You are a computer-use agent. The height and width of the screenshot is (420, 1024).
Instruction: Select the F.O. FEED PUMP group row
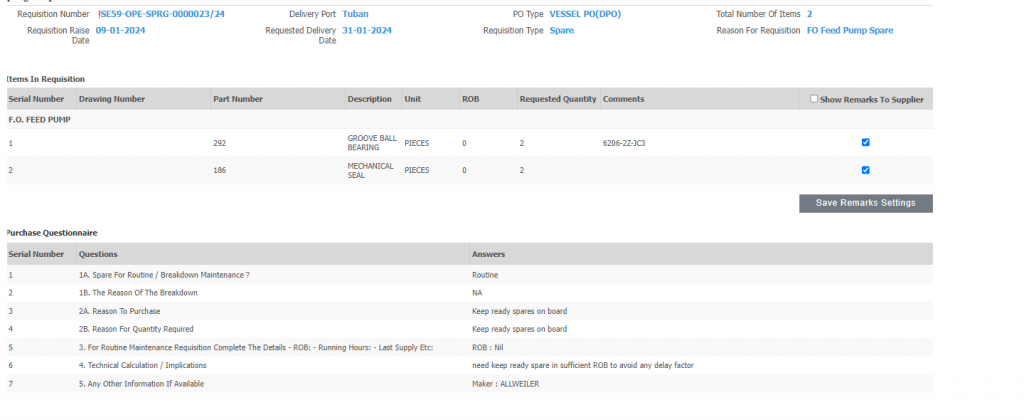(x=39, y=120)
